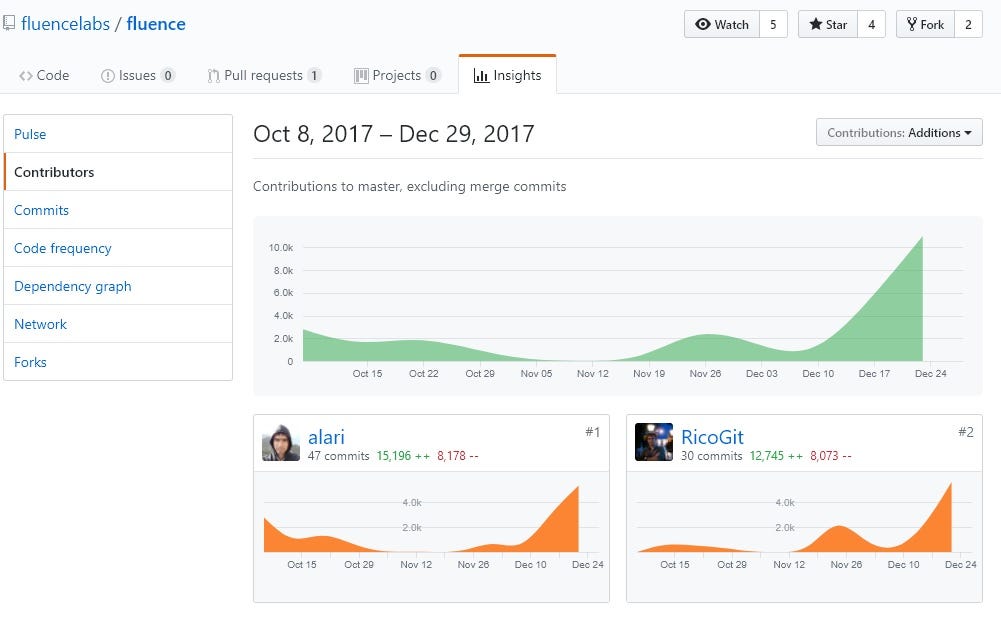The height and width of the screenshot is (617, 1001).
Task: Click RicoGit's 12,745 ++ additions count
Action: tap(776, 456)
